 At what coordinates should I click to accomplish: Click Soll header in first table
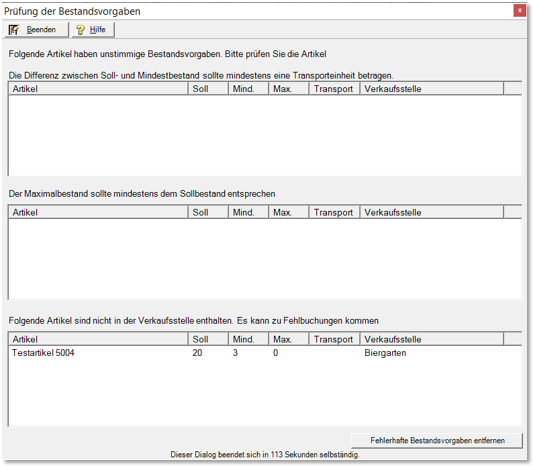tap(208, 89)
